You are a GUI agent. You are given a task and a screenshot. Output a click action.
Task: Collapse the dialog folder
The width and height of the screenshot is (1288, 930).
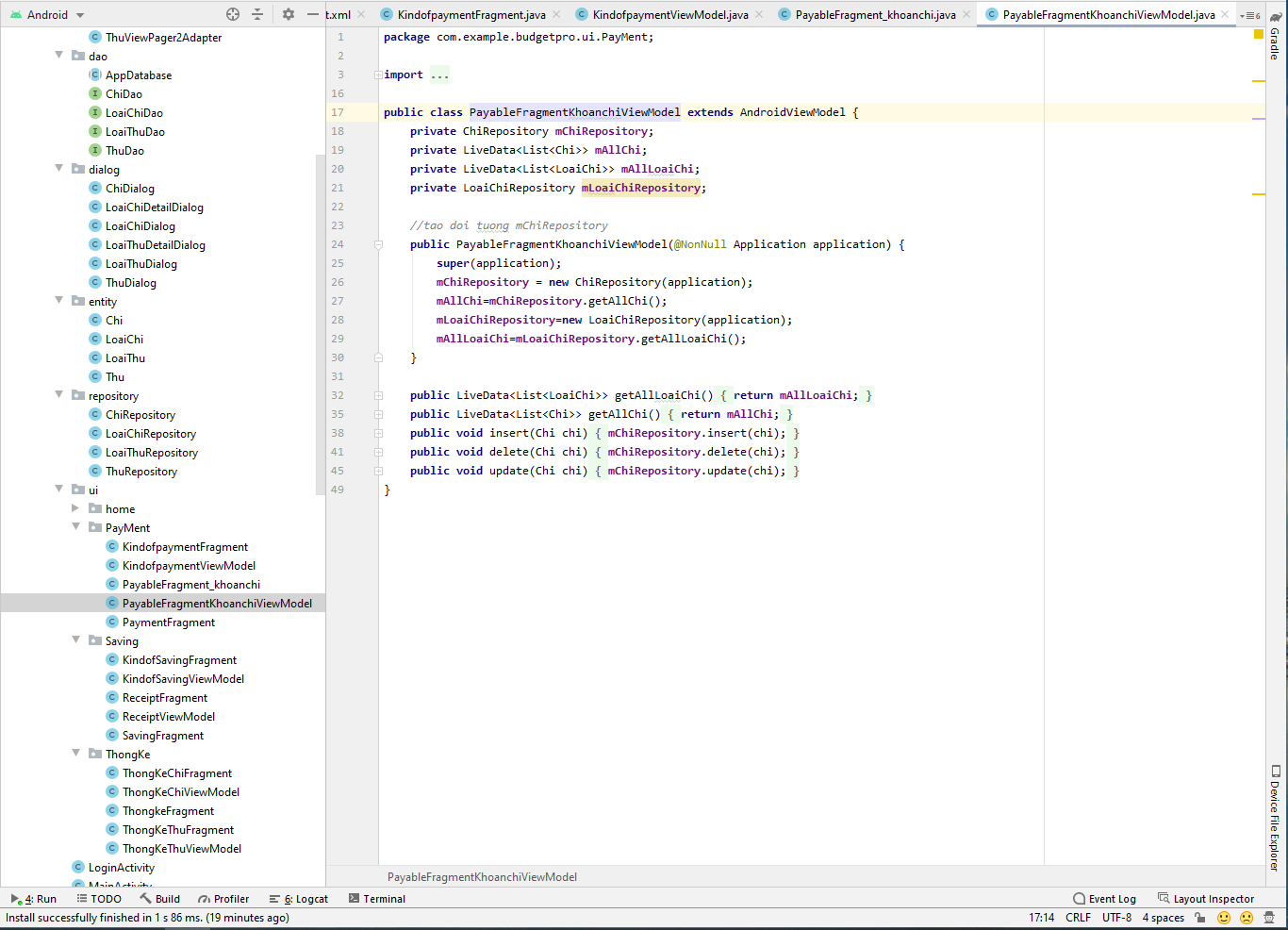(x=59, y=169)
